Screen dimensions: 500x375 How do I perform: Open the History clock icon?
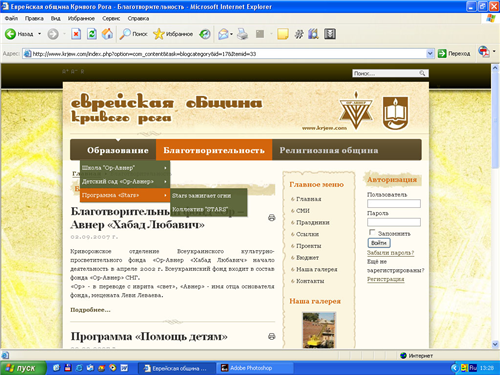tap(205, 34)
